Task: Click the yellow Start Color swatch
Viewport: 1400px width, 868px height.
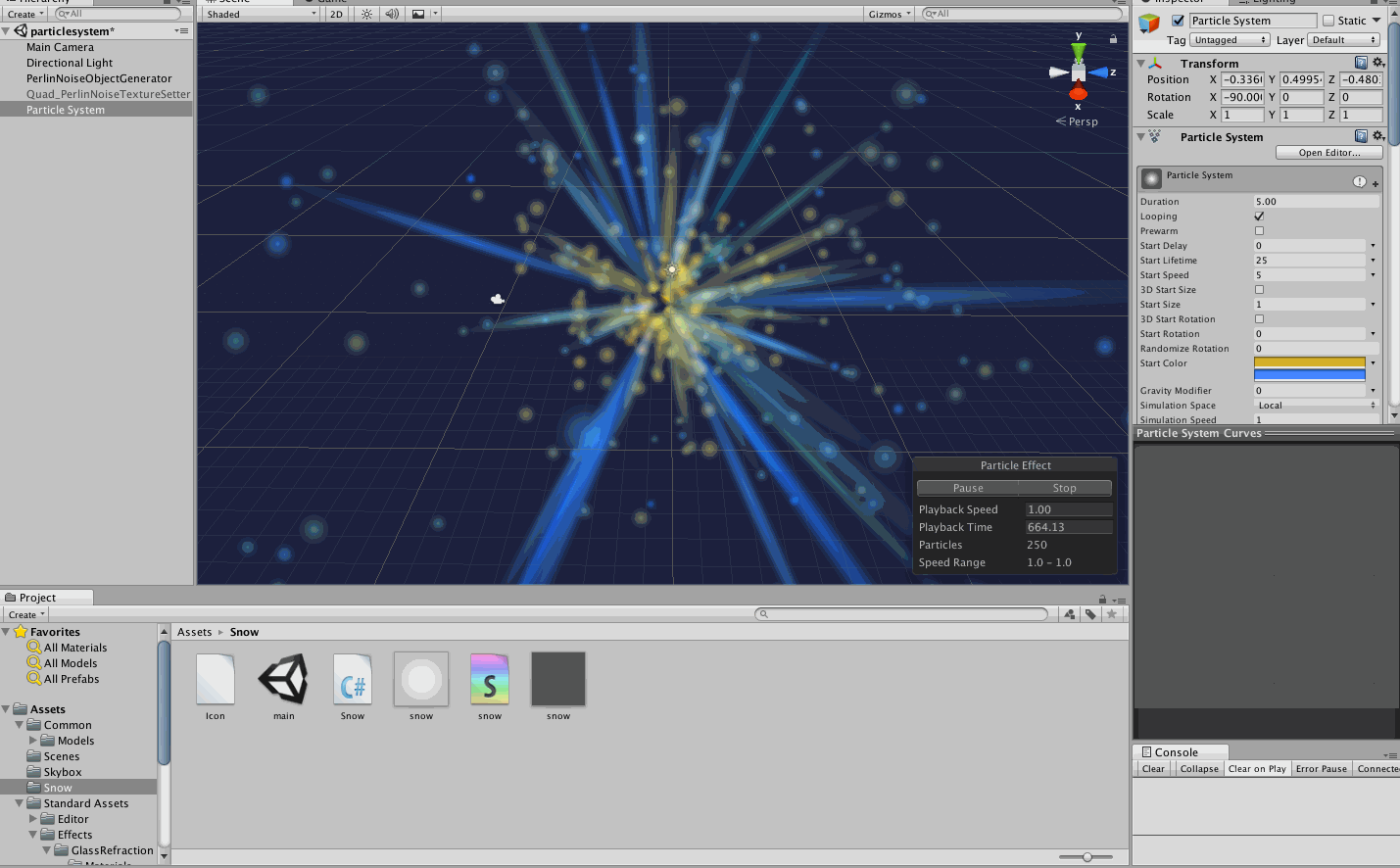Action: [1310, 362]
